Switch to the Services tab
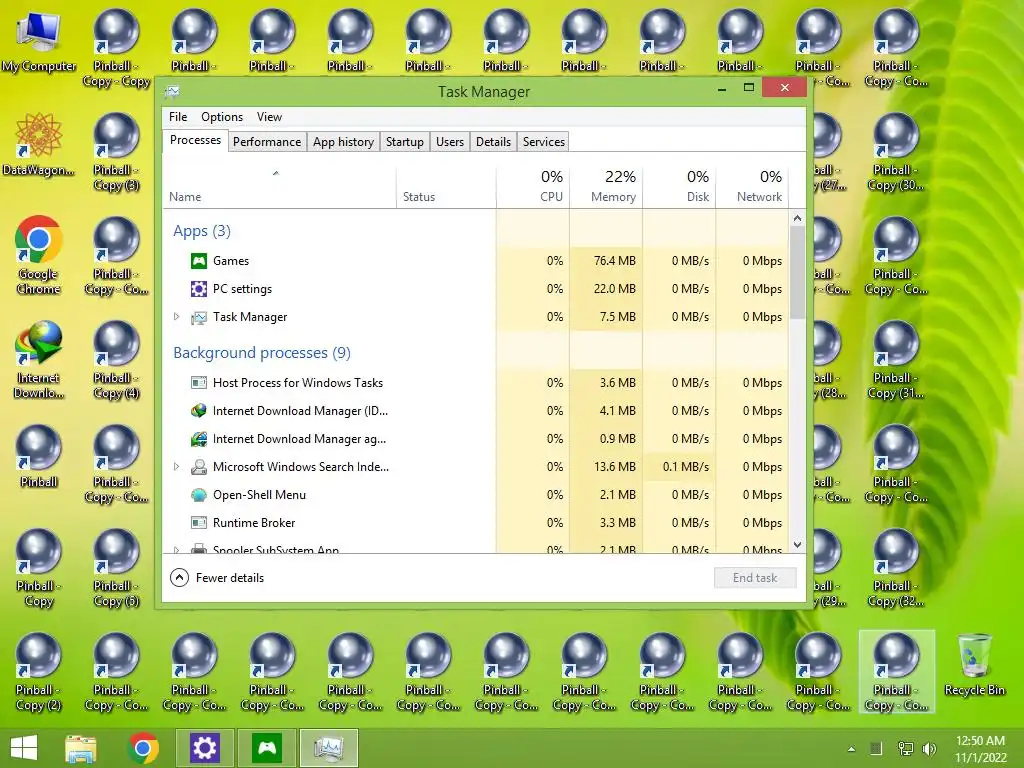 pyautogui.click(x=543, y=142)
